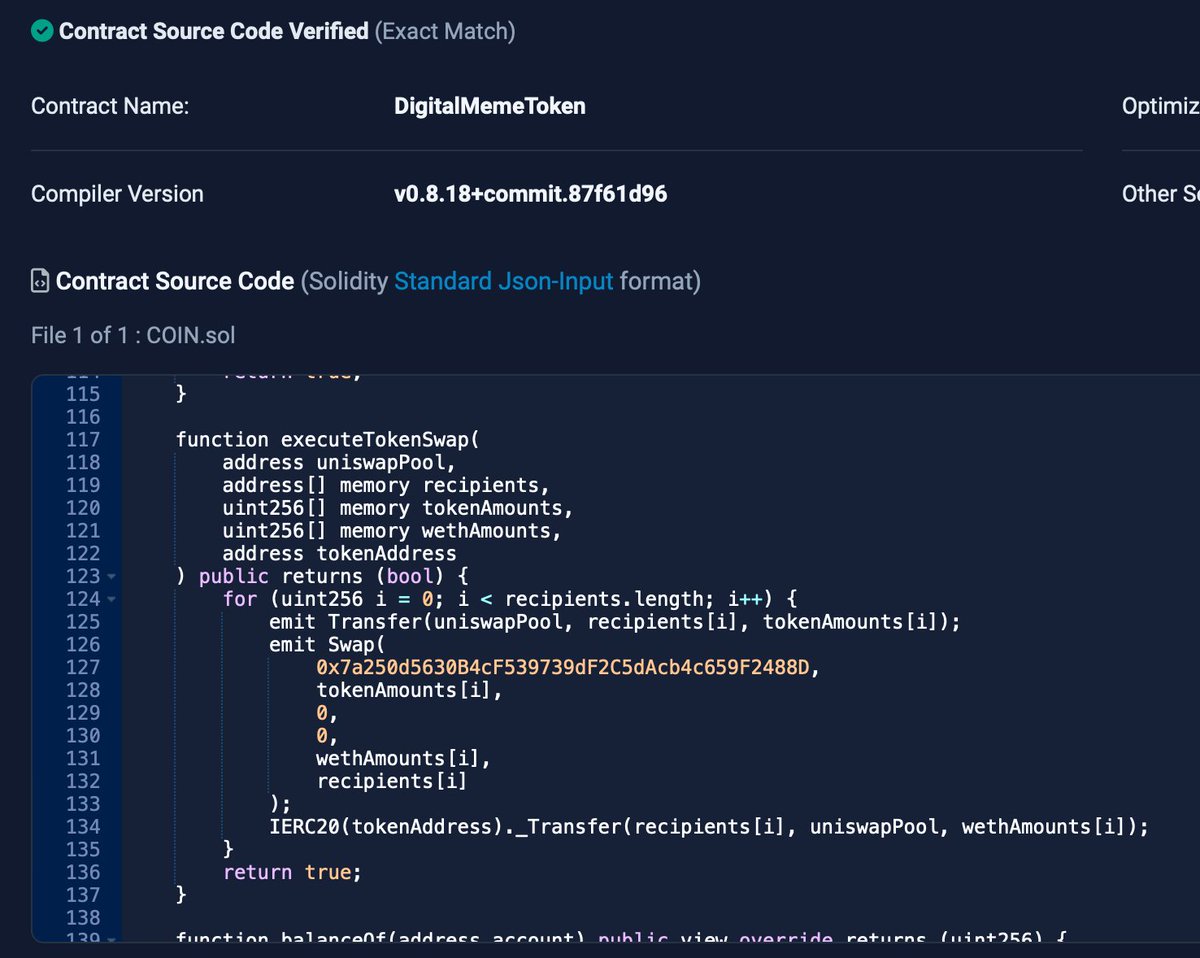Viewport: 1200px width, 958px height.
Task: Click the Other Se... label in the next column
Action: tap(1161, 194)
